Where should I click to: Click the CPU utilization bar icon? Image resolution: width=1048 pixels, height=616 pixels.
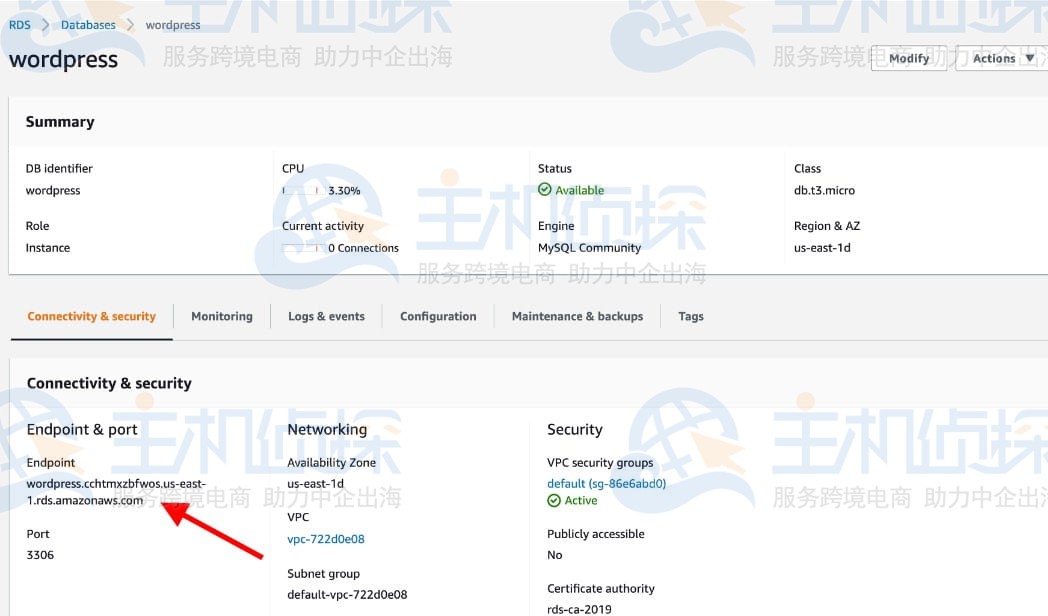point(299,190)
